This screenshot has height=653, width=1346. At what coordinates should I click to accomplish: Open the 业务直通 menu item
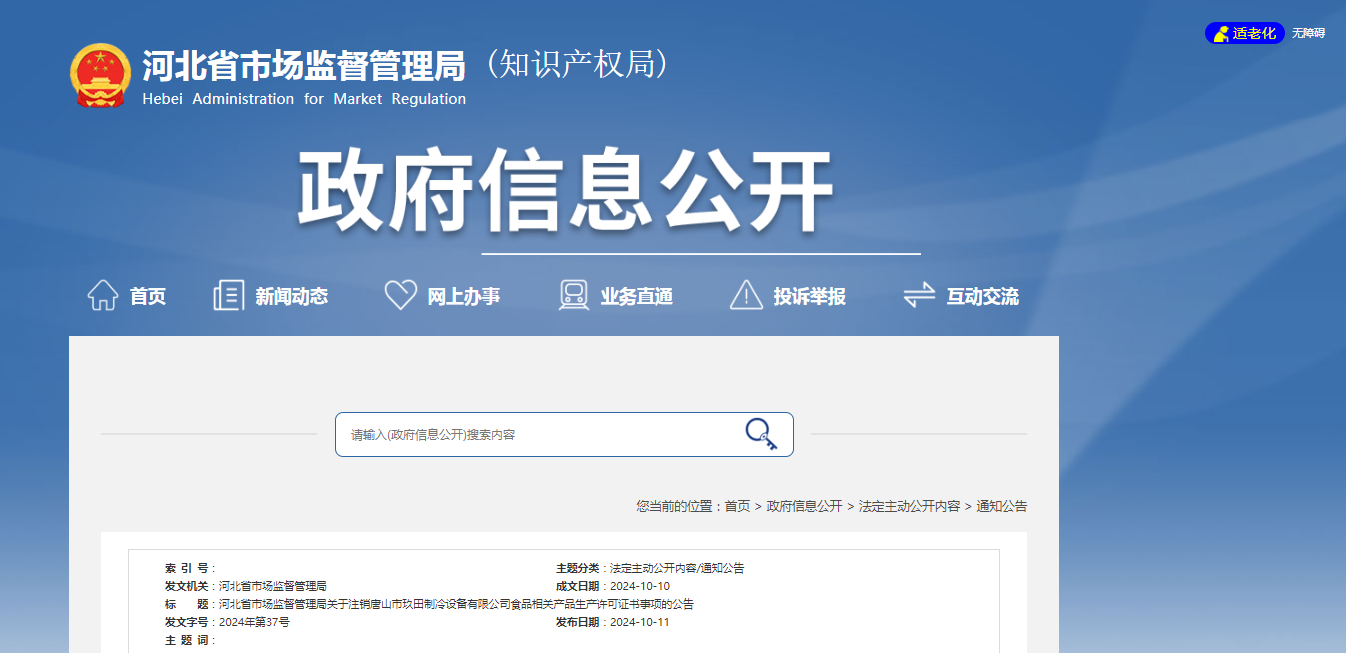(636, 296)
